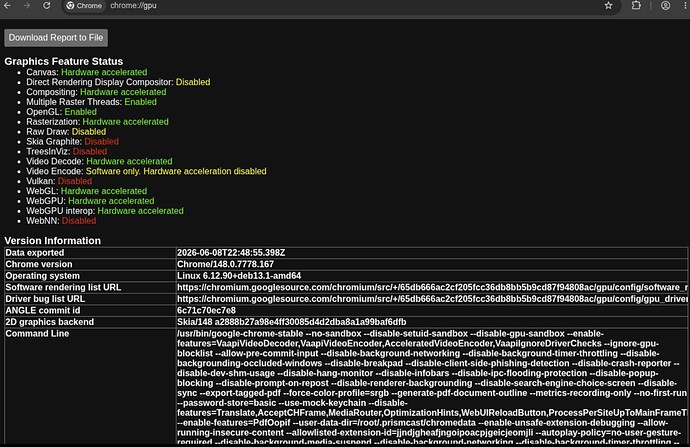This screenshot has width=690, height=447.
Task: Bookmark this page with the star icon
Action: click(608, 6)
